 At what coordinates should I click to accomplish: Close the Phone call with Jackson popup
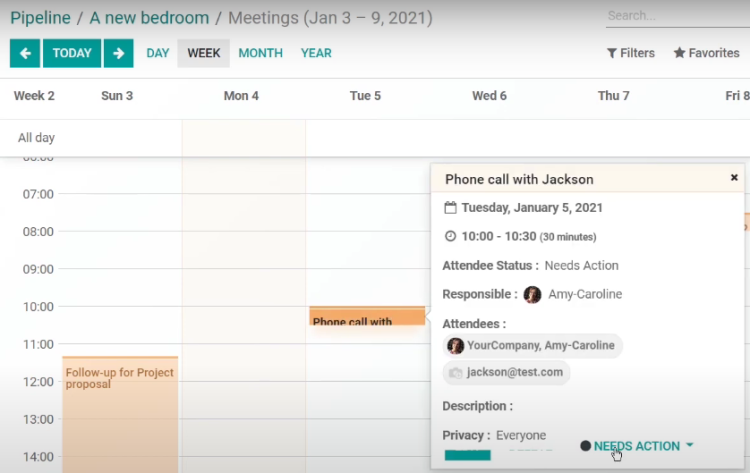coord(734,178)
